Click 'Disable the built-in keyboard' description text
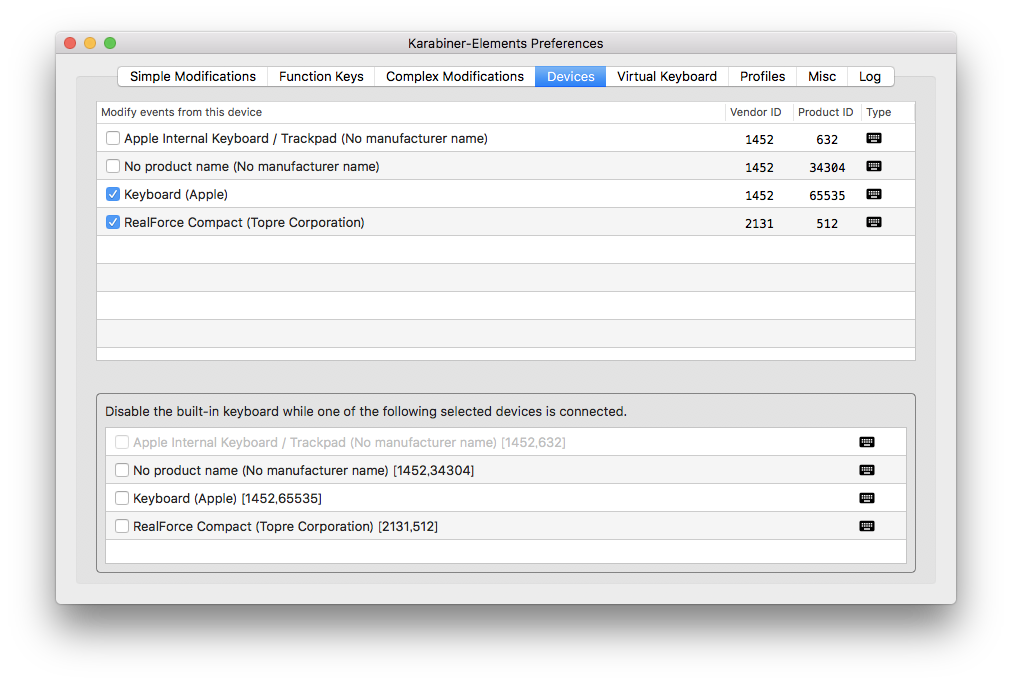The height and width of the screenshot is (684, 1012). pyautogui.click(x=366, y=412)
